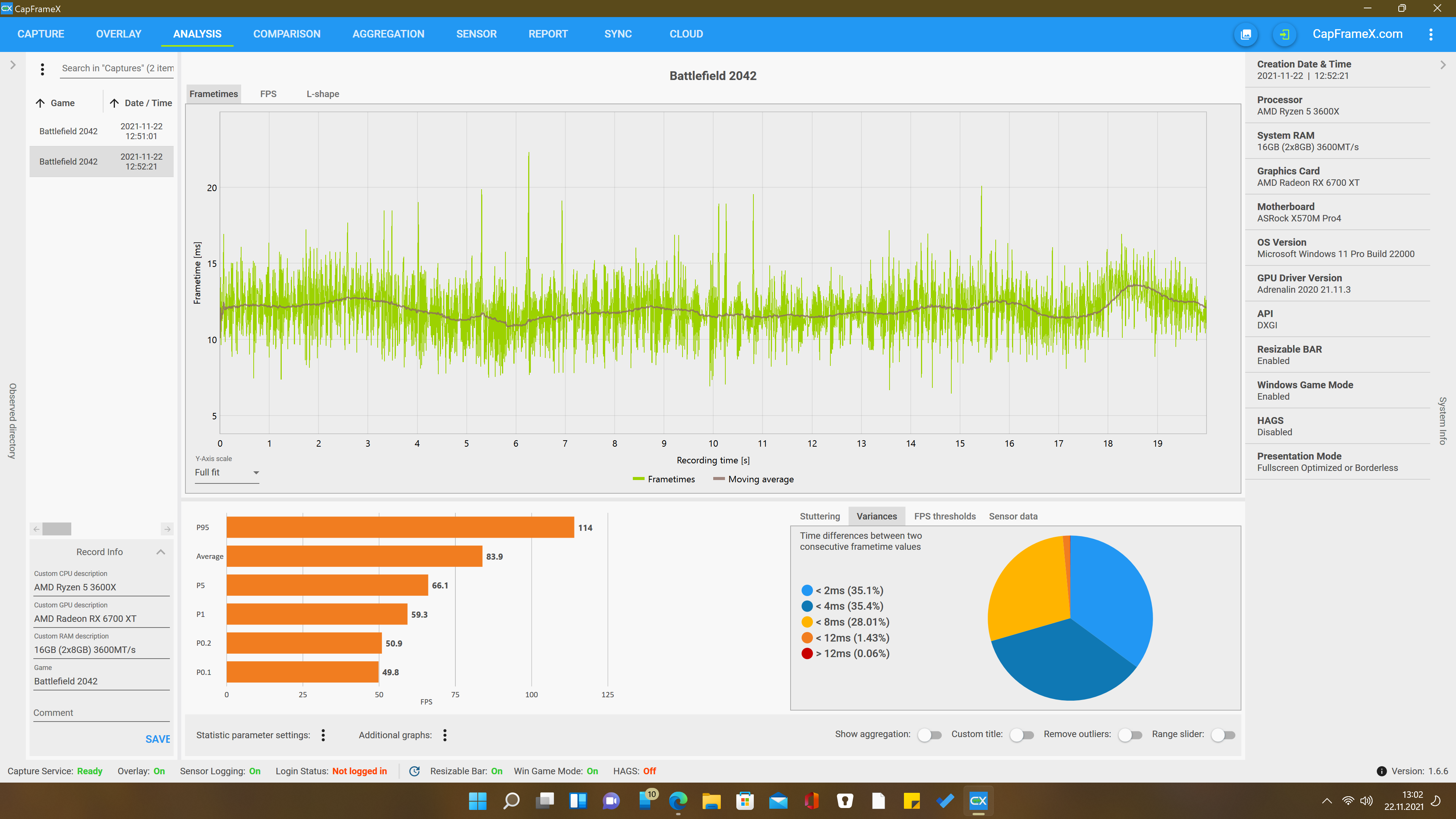
Task: Open Additional graphs three-dot menu
Action: point(445,735)
